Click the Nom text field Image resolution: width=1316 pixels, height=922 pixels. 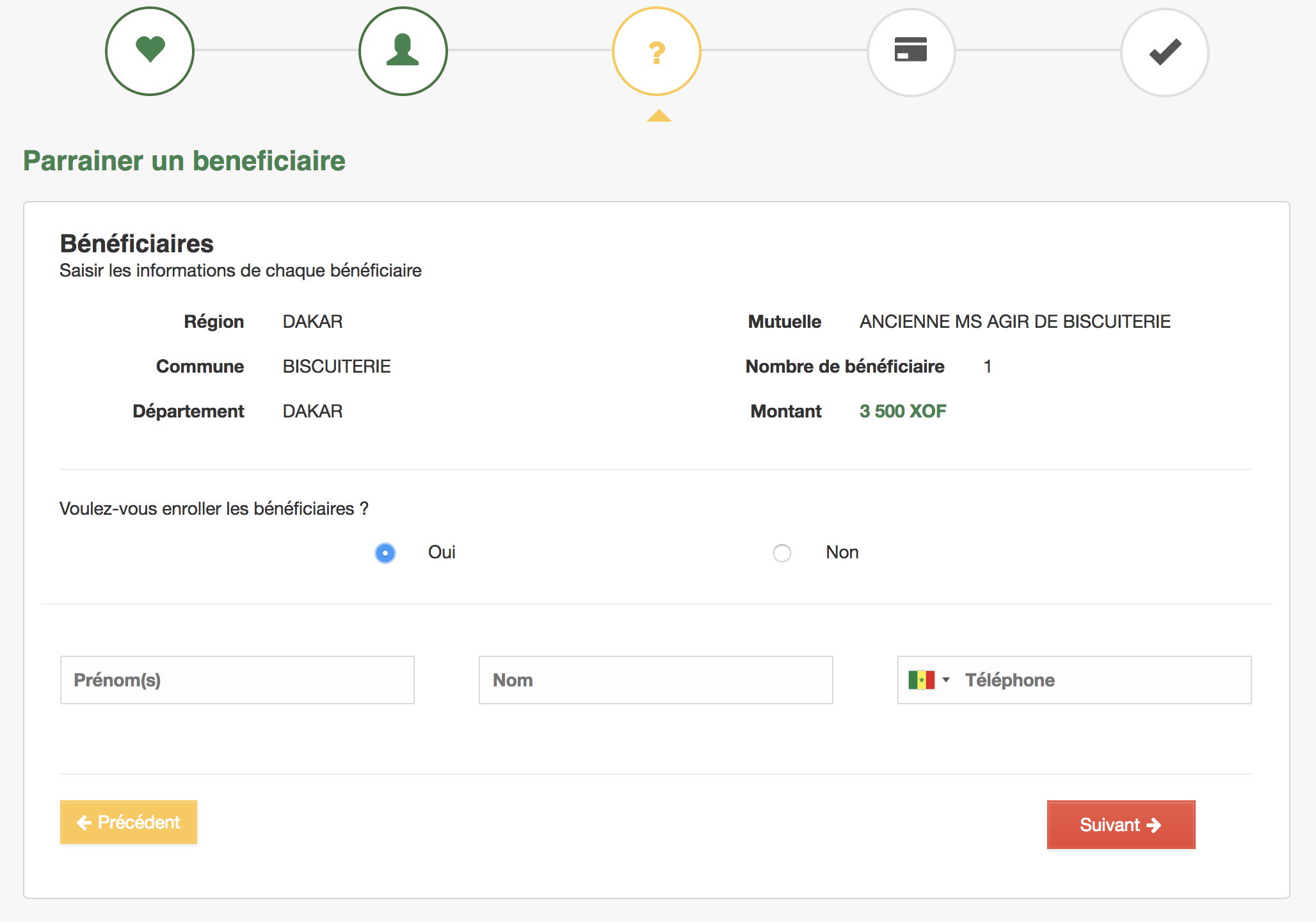655,680
